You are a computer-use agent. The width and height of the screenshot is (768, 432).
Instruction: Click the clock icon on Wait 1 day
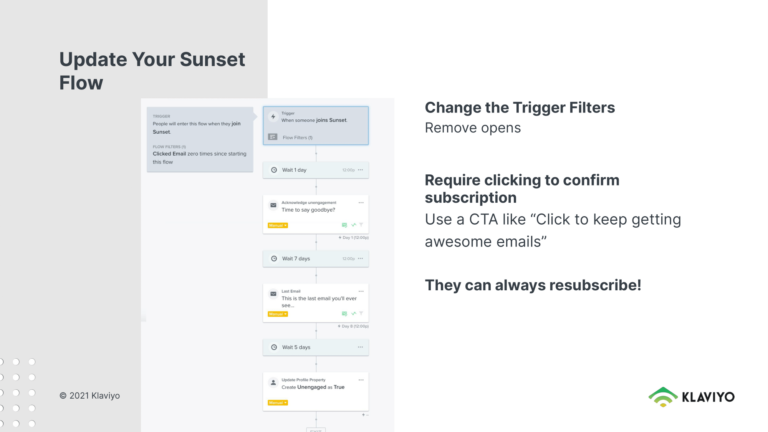pos(274,170)
